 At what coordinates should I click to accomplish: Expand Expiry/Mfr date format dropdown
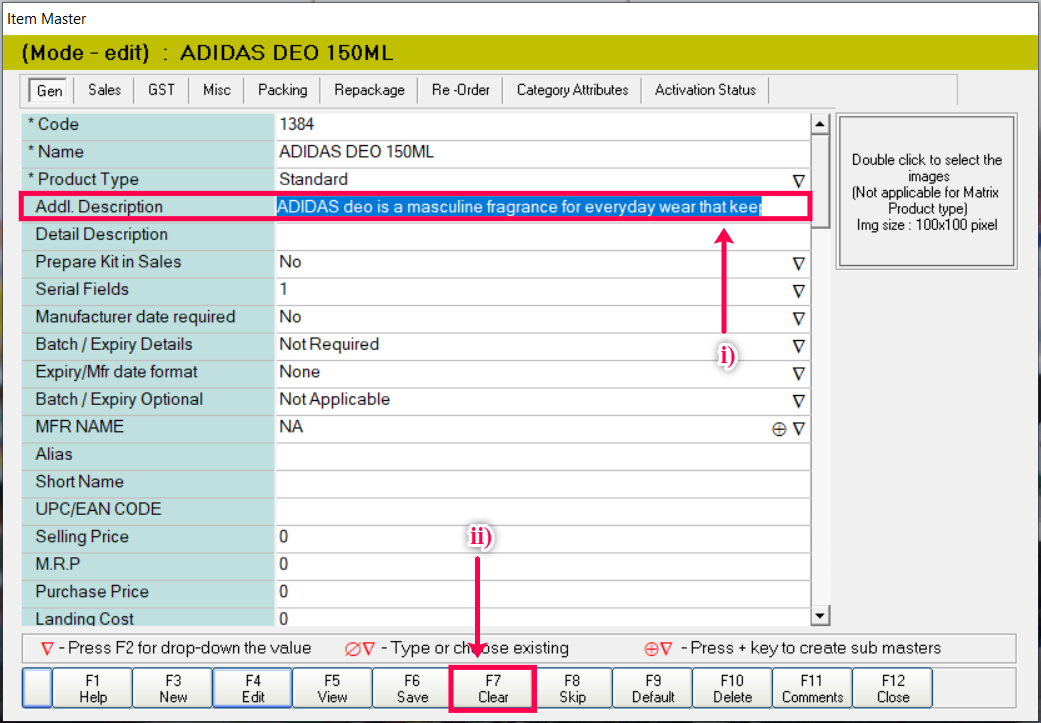pos(799,374)
